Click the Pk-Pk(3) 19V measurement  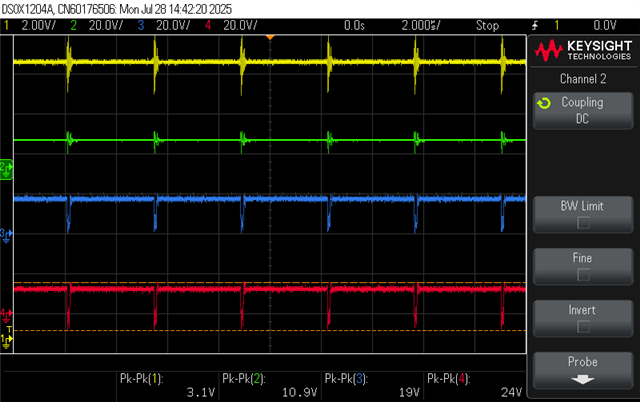tap(372, 385)
